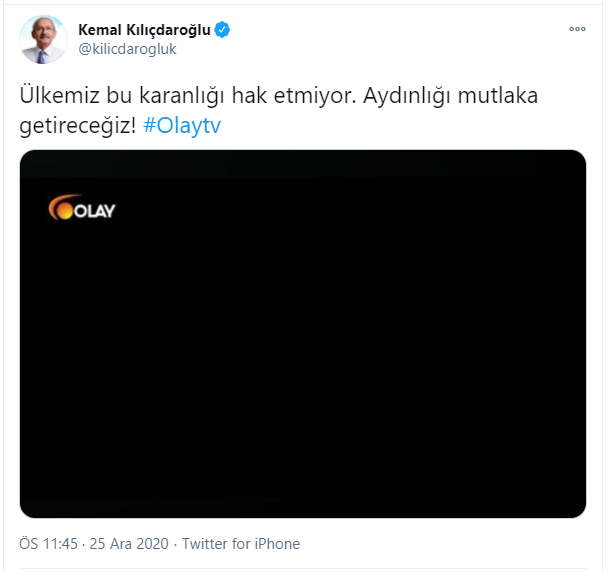Click the ÖS 11:45 timestamp

click(x=48, y=544)
